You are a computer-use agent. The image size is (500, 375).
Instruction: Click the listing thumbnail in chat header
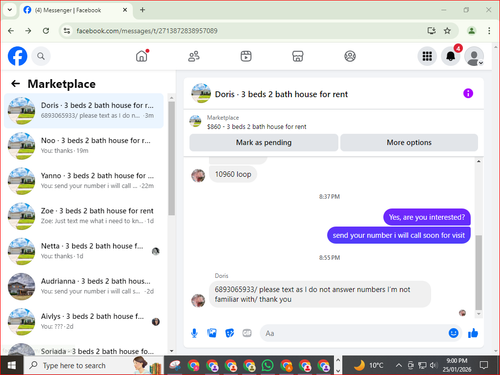coord(195,121)
